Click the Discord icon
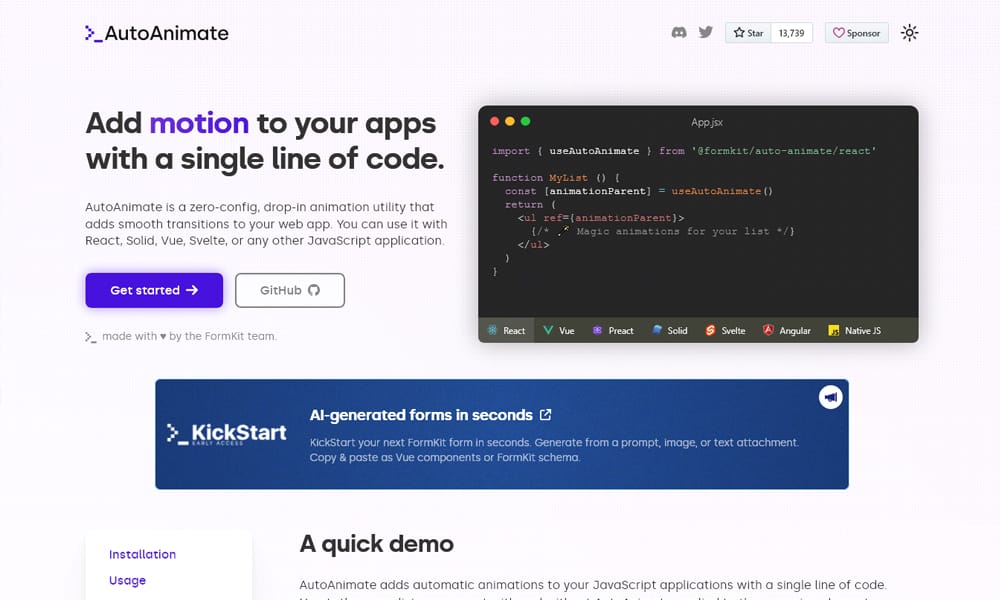This screenshot has width=1000, height=600. point(679,31)
